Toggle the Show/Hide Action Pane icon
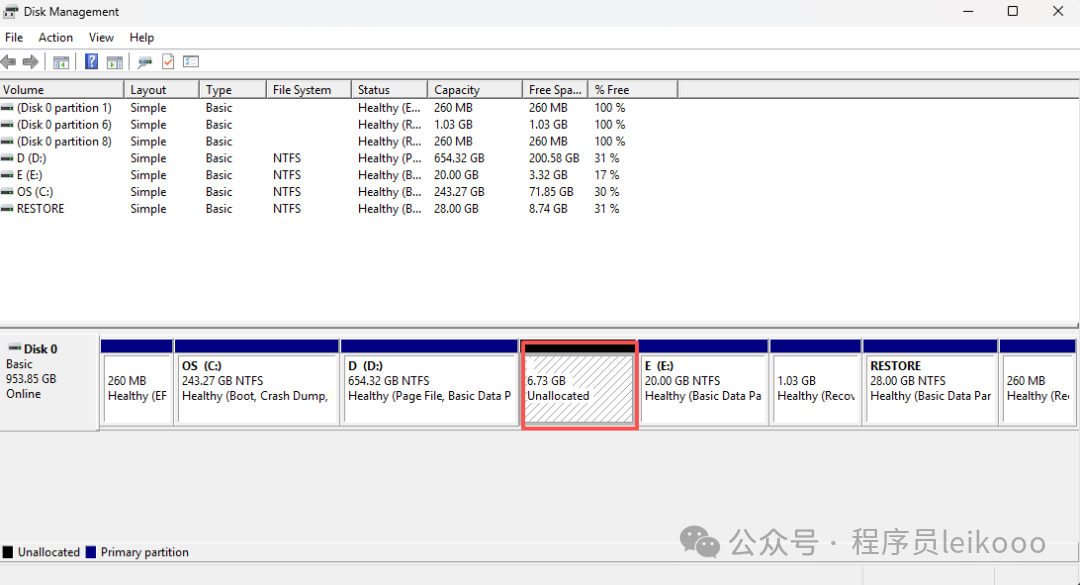Screen dimensions: 1080x585 click(x=115, y=62)
